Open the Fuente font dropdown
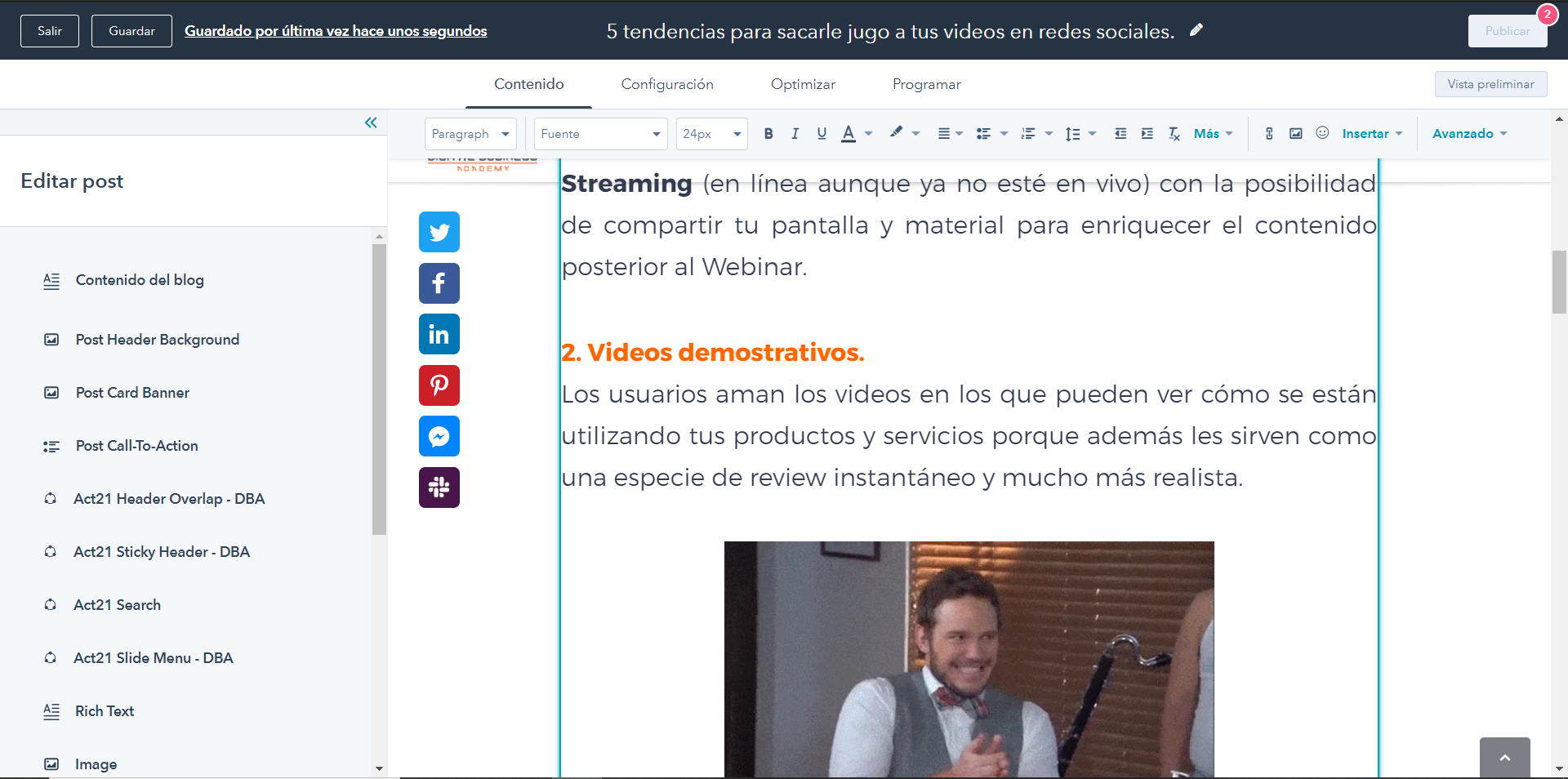Image resolution: width=1568 pixels, height=779 pixels. point(600,134)
